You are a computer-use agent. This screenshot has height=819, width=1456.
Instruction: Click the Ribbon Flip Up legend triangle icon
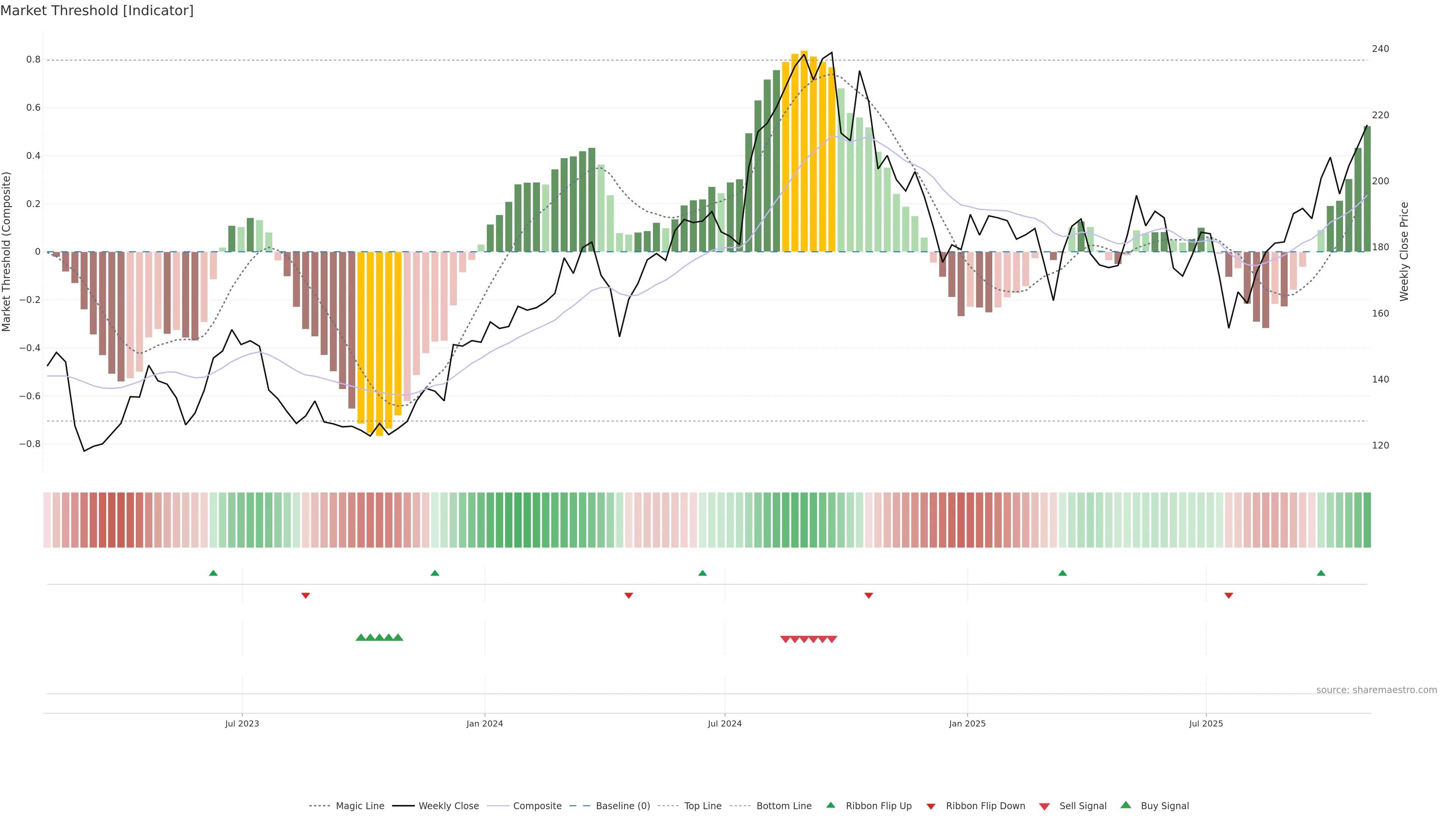coord(830,805)
